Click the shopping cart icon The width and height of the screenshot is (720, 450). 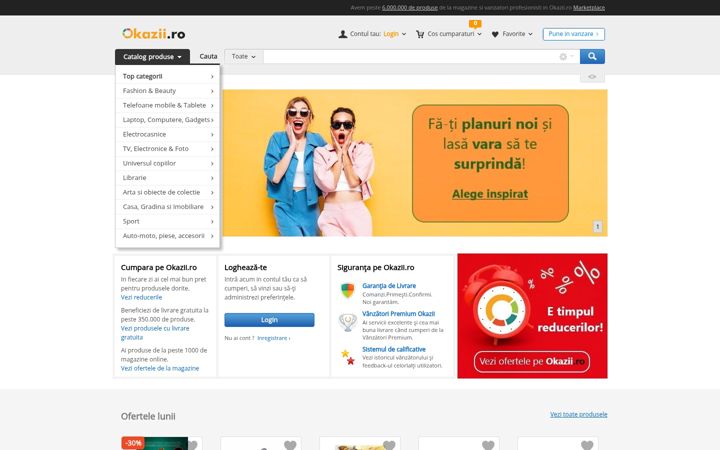420,34
